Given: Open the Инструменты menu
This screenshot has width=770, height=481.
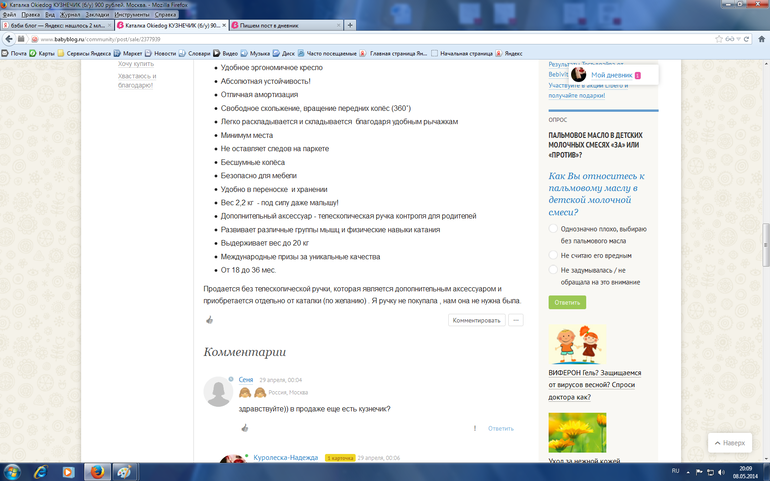Looking at the screenshot, I should pos(132,14).
